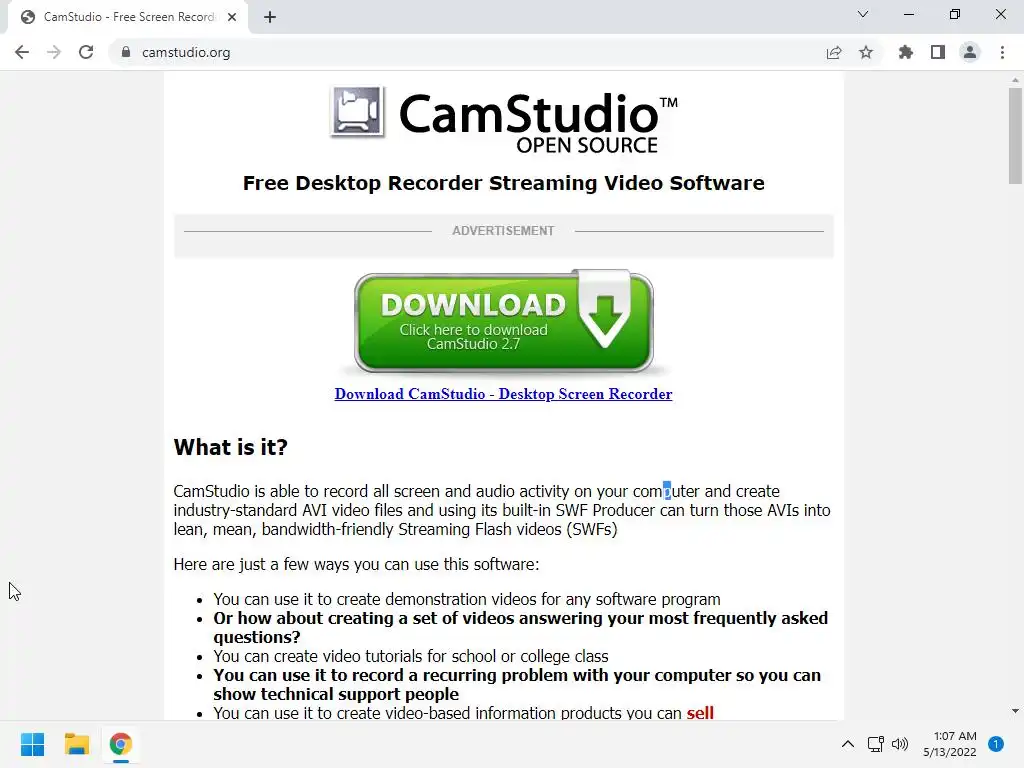Open the Chrome side panel
The height and width of the screenshot is (768, 1024).
938,52
